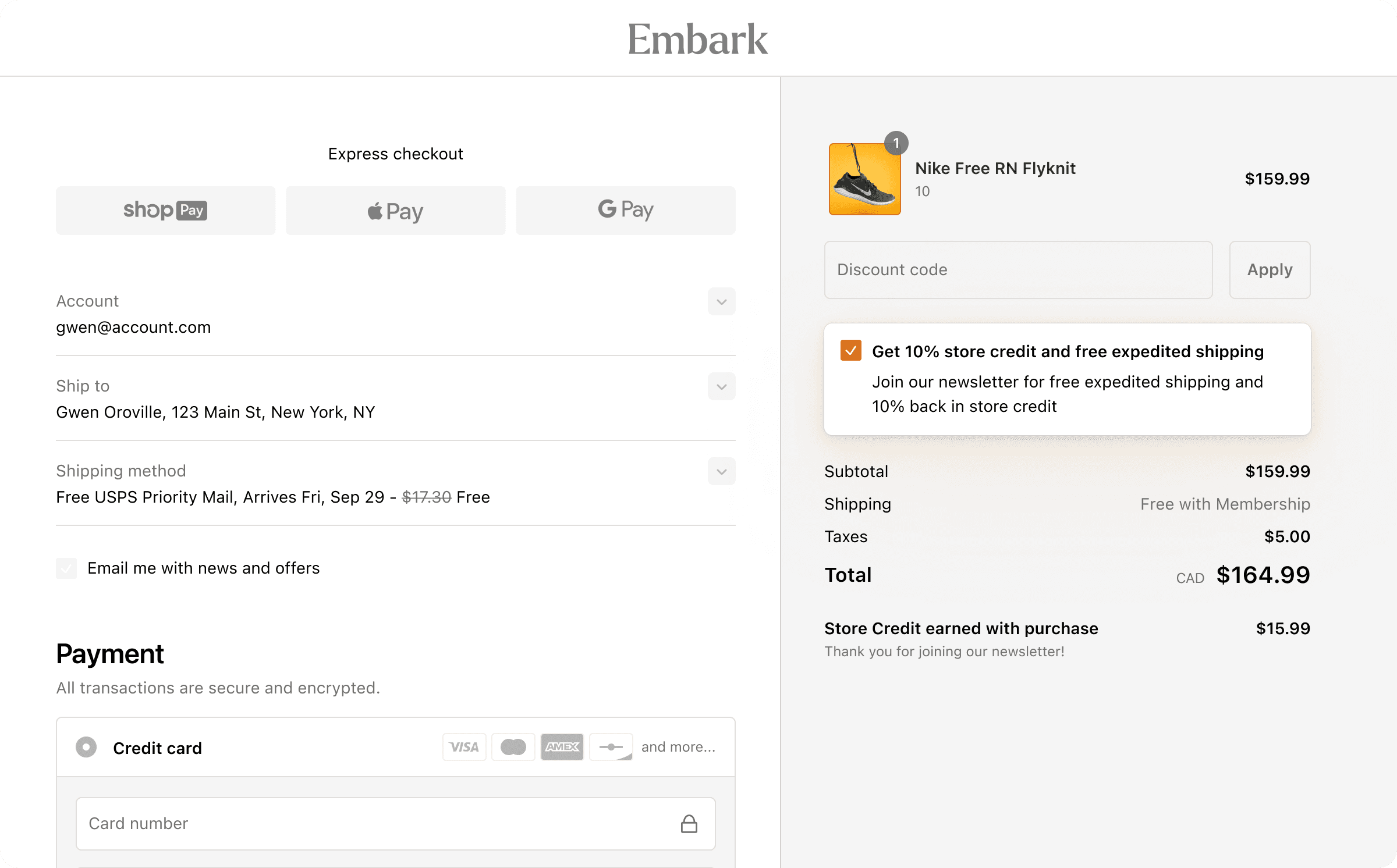1397x868 pixels.
Task: Reveal more payment card types
Action: [x=679, y=746]
